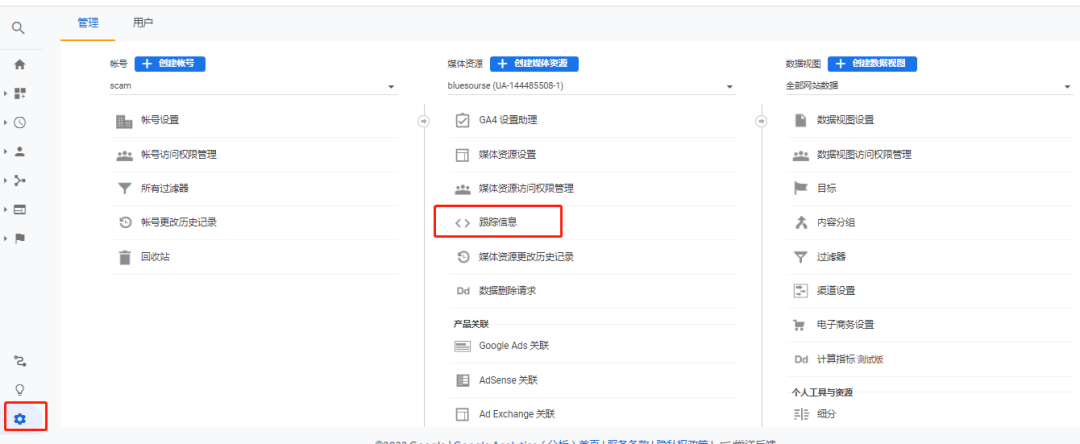Open the Google Ads 关联 link
The height and width of the screenshot is (444, 1080).
513,346
